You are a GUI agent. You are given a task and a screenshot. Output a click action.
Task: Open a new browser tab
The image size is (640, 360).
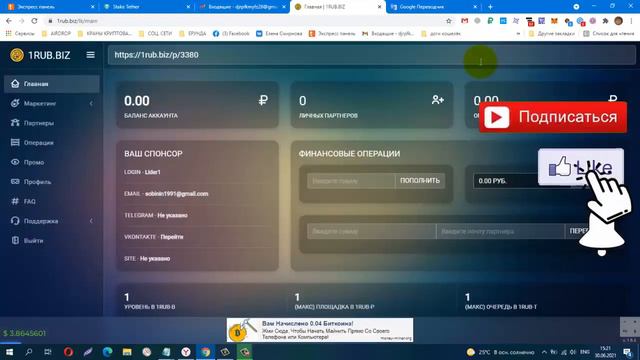[490, 7]
